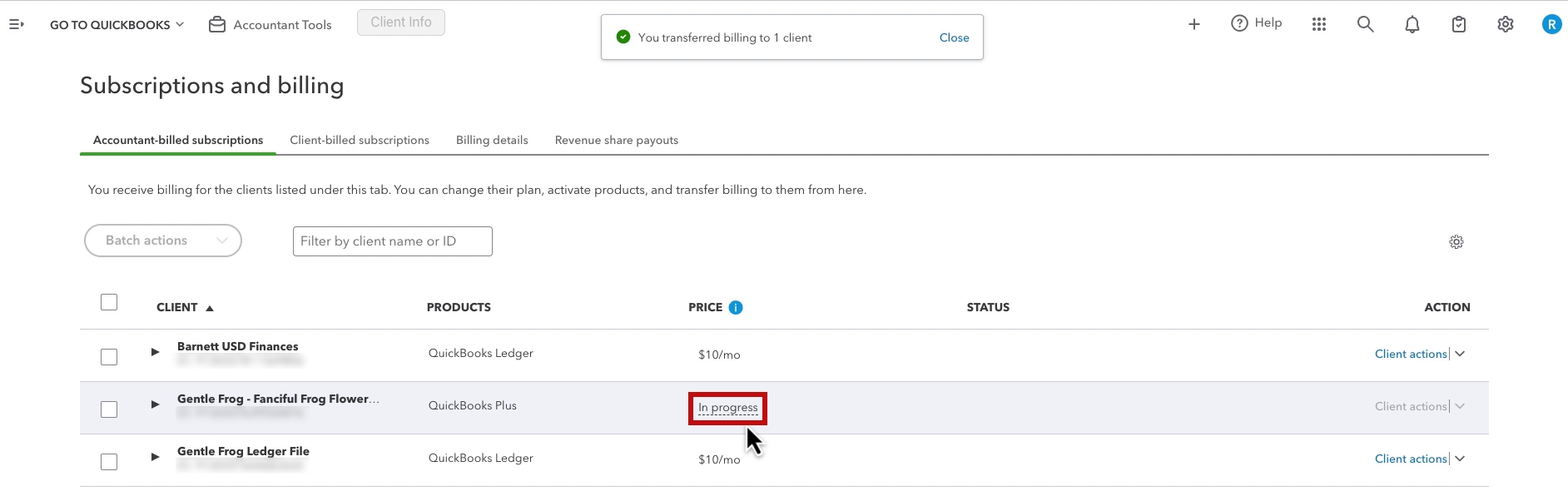The height and width of the screenshot is (501, 1568).
Task: Click Barnett's QuickBooks Ledger product cell
Action: coord(481,353)
